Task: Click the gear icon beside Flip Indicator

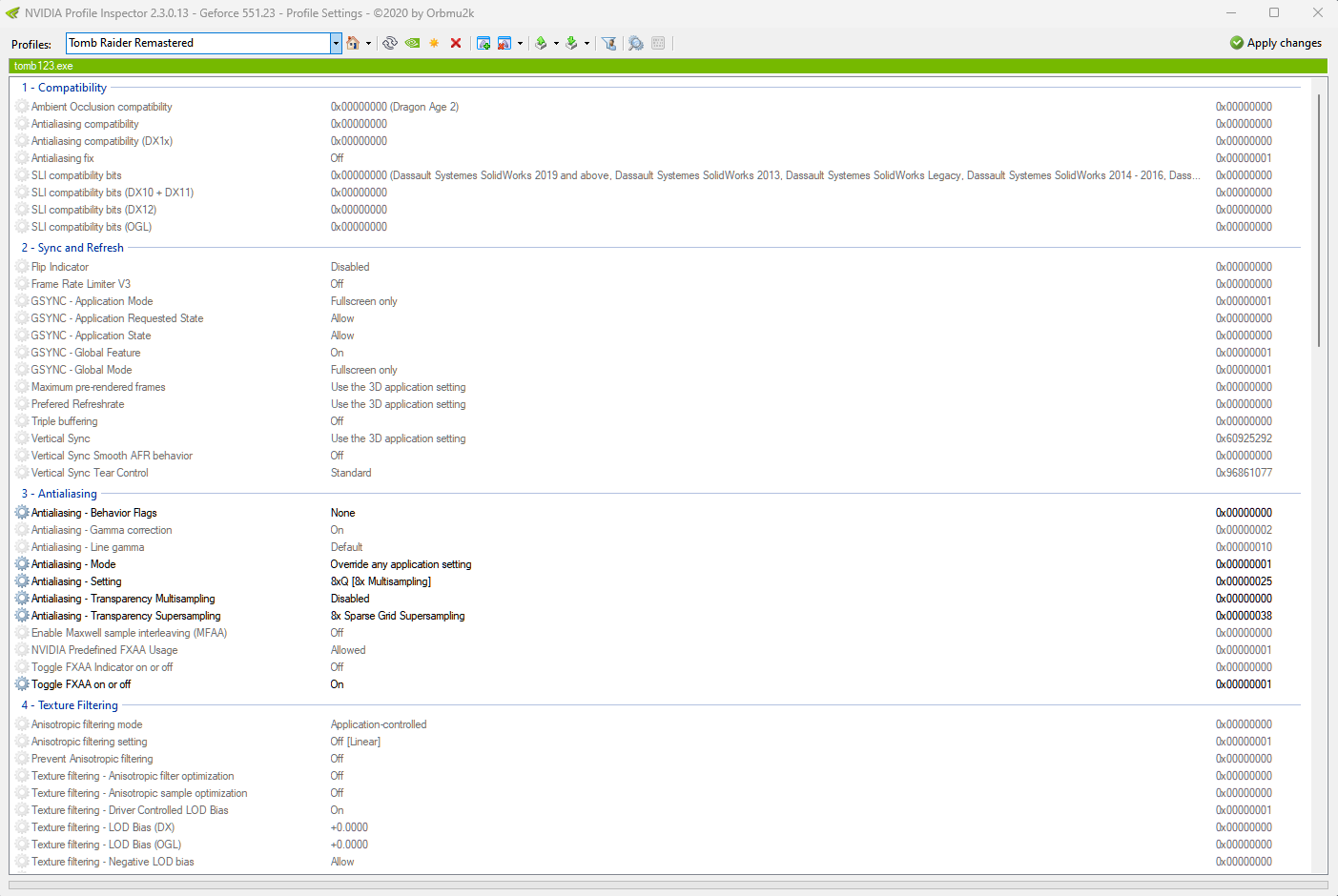Action: (22, 267)
